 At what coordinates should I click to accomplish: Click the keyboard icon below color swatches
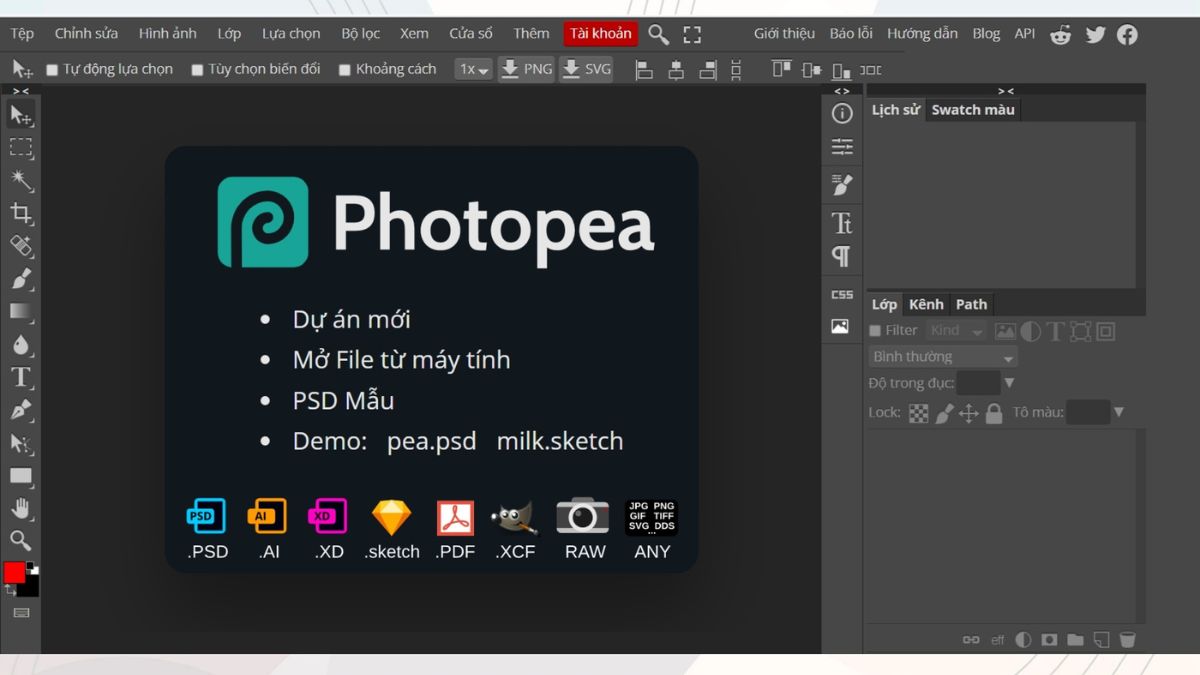(21, 612)
